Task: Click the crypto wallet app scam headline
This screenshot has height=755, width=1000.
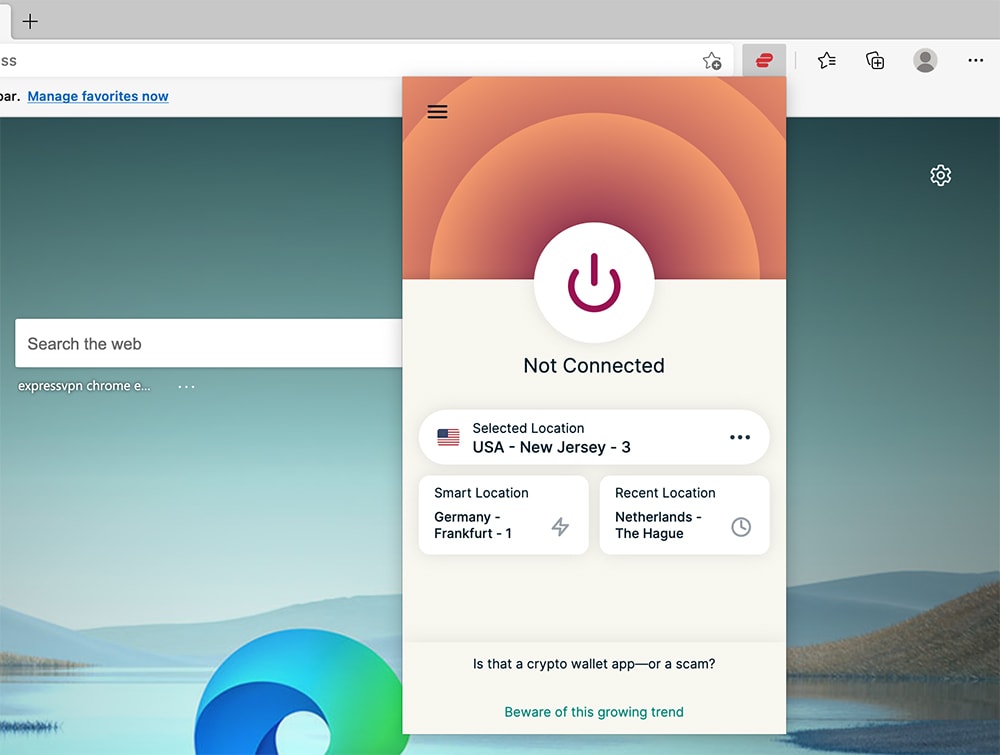Action: pos(594,664)
